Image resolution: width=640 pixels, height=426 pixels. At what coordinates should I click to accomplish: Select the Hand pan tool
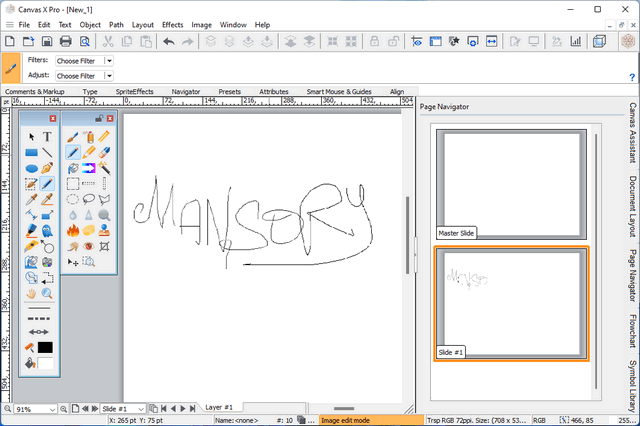coord(31,294)
